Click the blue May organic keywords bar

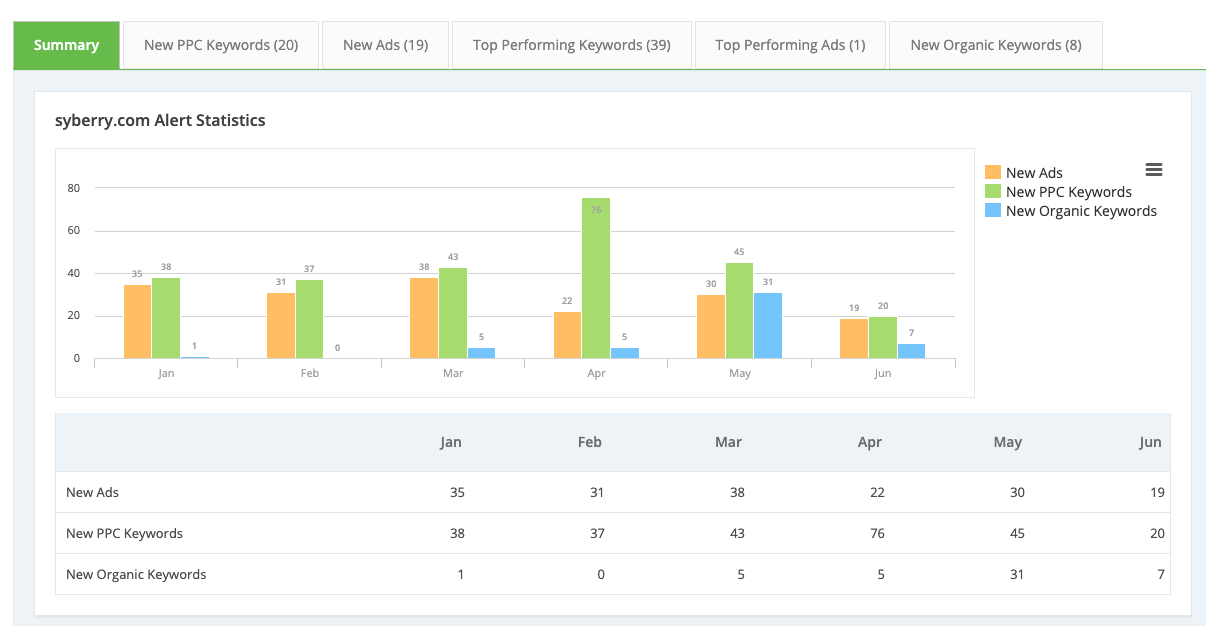pos(768,325)
